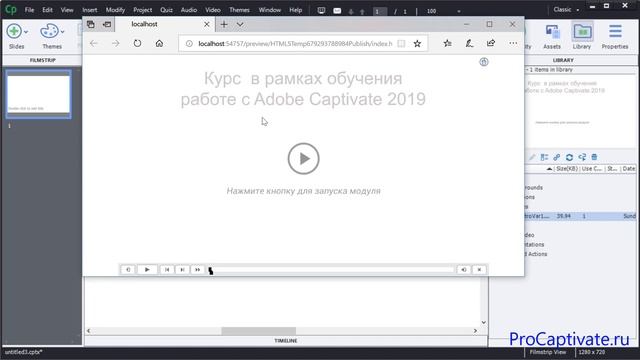This screenshot has width=640, height=360.
Task: Click the accessibility icon at top right of preview
Action: point(484,62)
